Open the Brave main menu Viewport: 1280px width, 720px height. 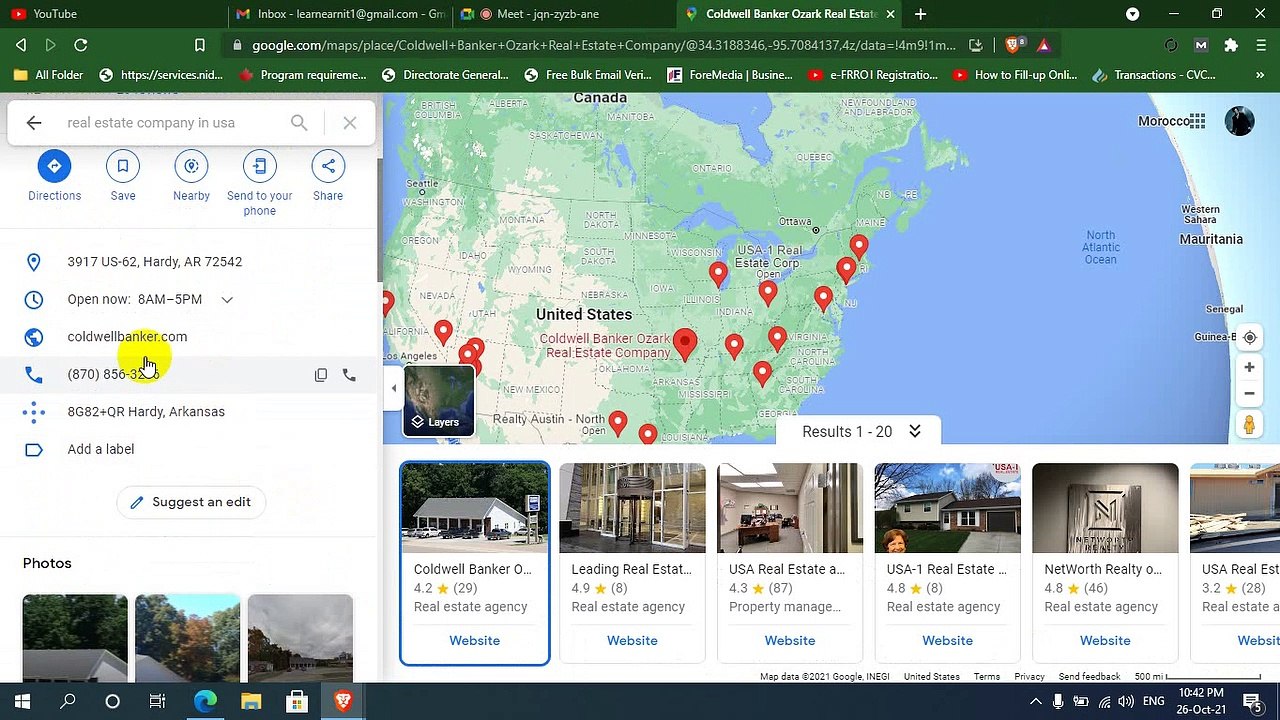pyautogui.click(x=1261, y=45)
